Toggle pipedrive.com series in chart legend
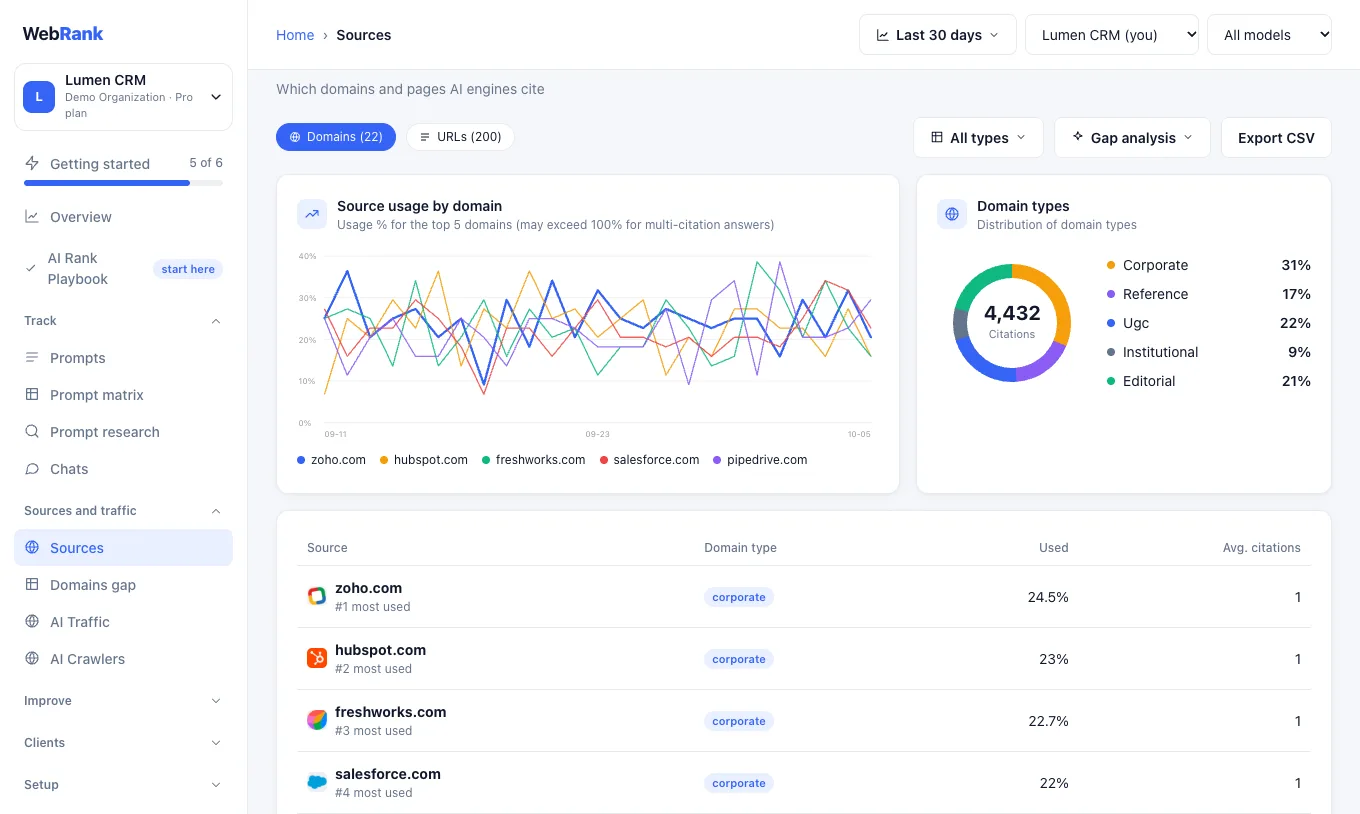Viewport: 1360px width, 814px height. pyautogui.click(x=760, y=460)
